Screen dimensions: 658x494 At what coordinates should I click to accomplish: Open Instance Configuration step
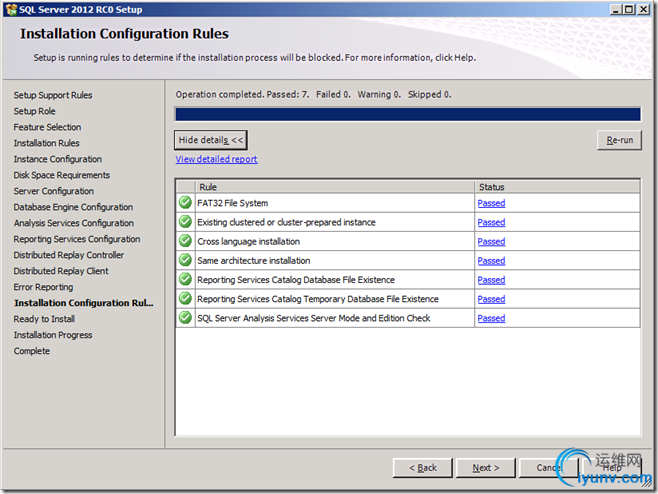coord(58,159)
